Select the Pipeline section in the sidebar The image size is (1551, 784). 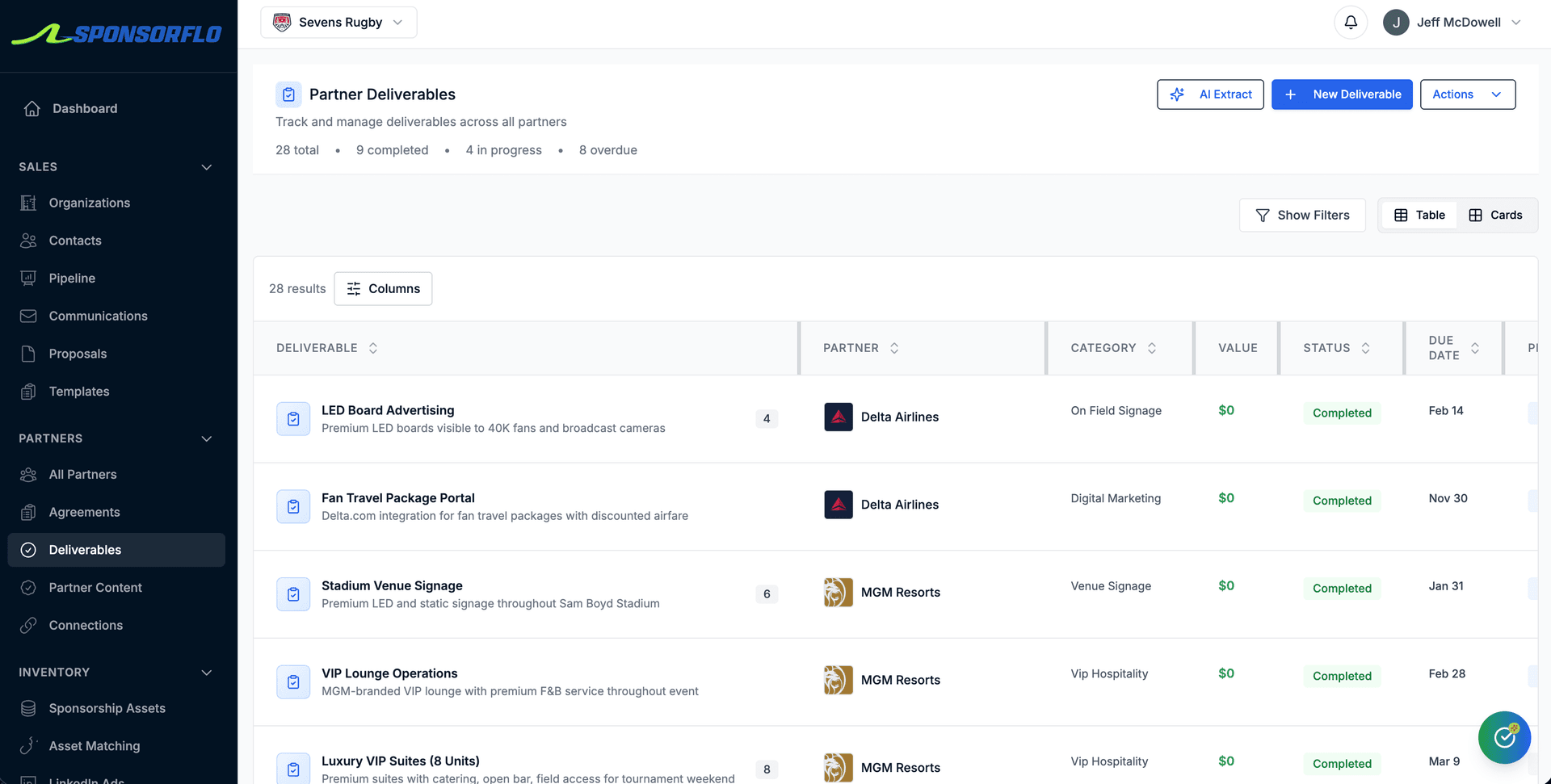coord(72,278)
